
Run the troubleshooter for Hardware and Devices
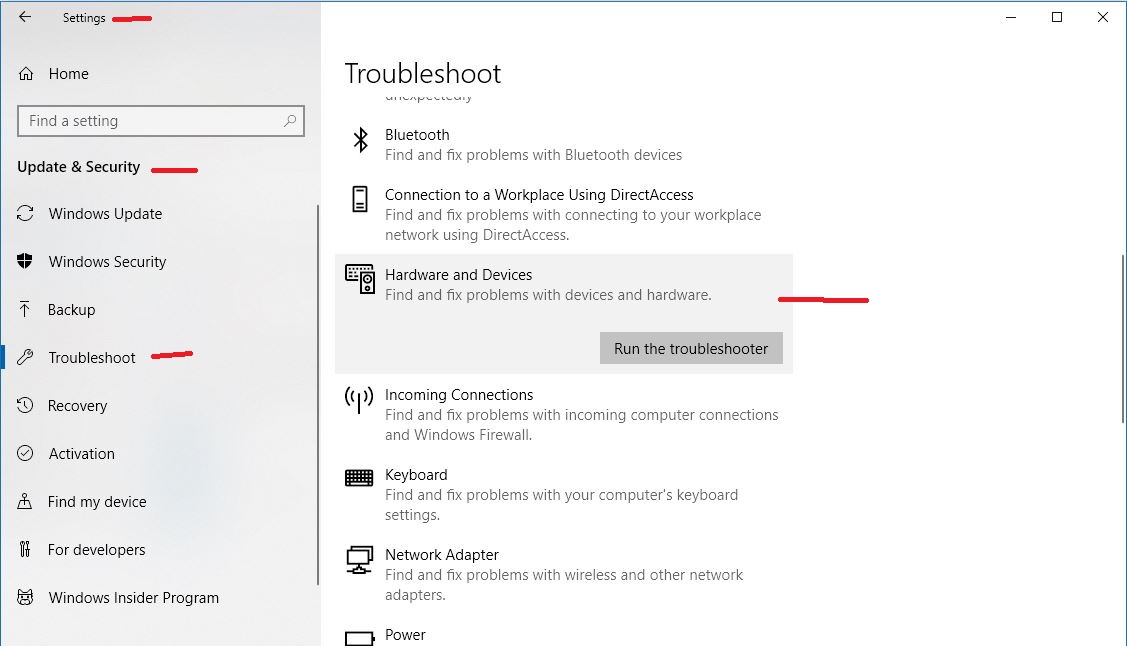coord(691,348)
